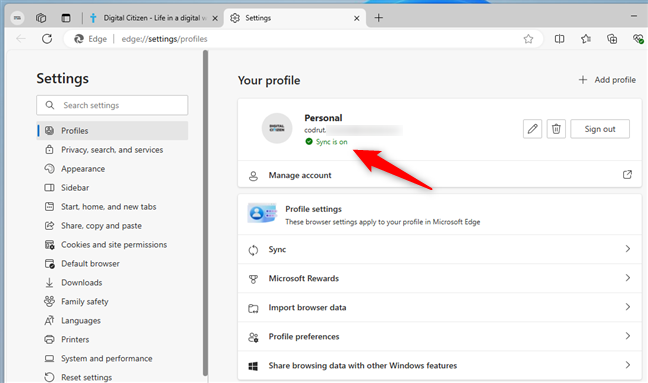
Task: Click the Personal profile picture
Action: tap(277, 128)
